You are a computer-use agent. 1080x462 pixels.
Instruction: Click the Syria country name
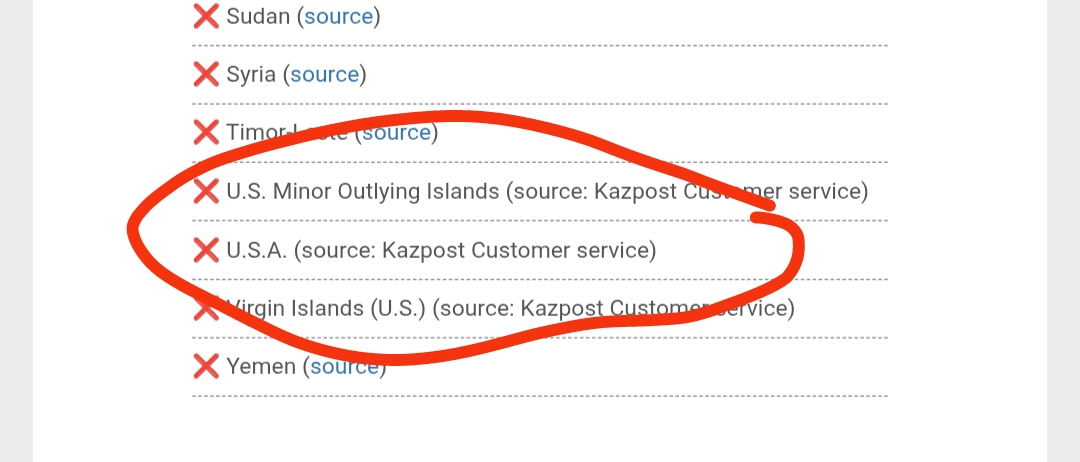[x=251, y=74]
